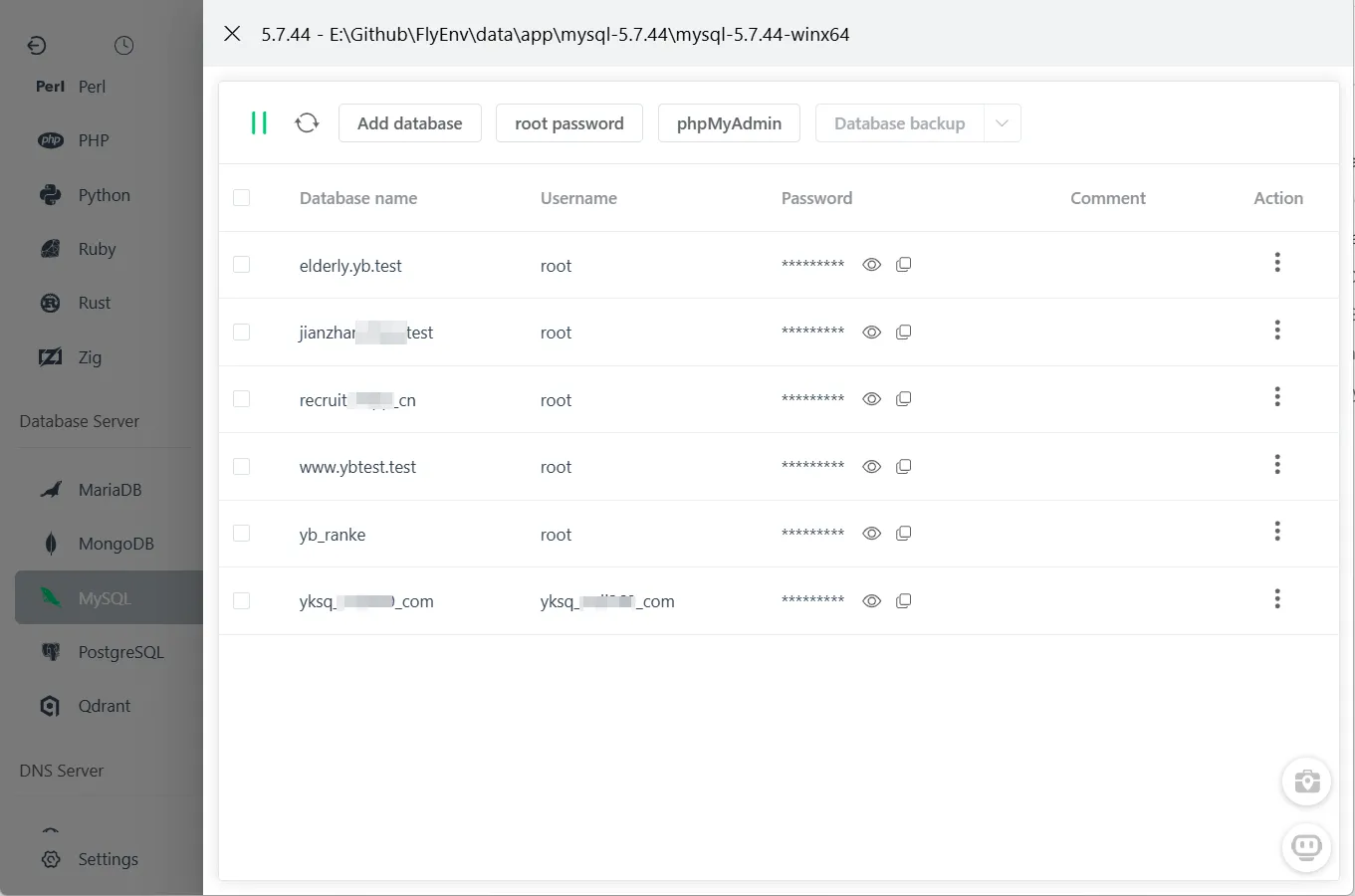The image size is (1355, 896).
Task: Open actions menu for www.ybtest.test
Action: point(1277,464)
